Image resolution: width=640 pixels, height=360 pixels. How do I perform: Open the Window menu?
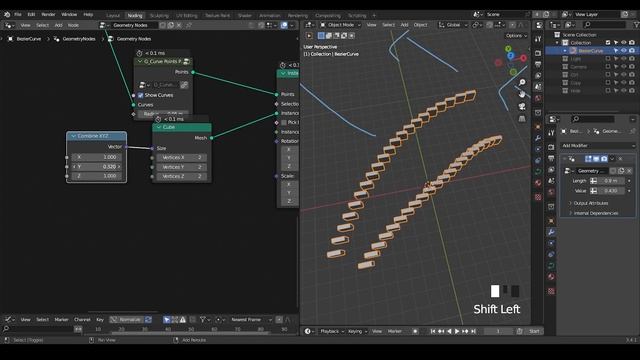pyautogui.click(x=69, y=14)
